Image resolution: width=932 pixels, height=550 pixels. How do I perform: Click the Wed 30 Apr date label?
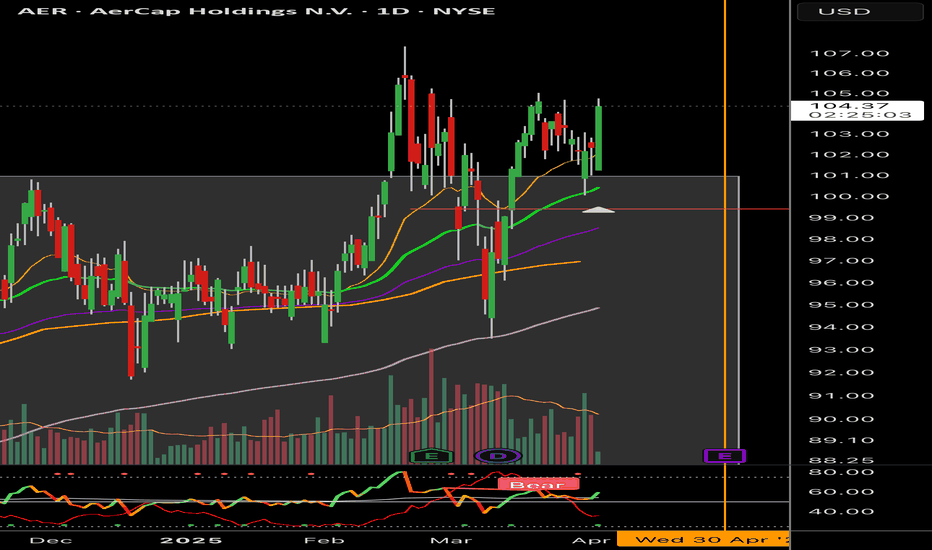[x=704, y=540]
